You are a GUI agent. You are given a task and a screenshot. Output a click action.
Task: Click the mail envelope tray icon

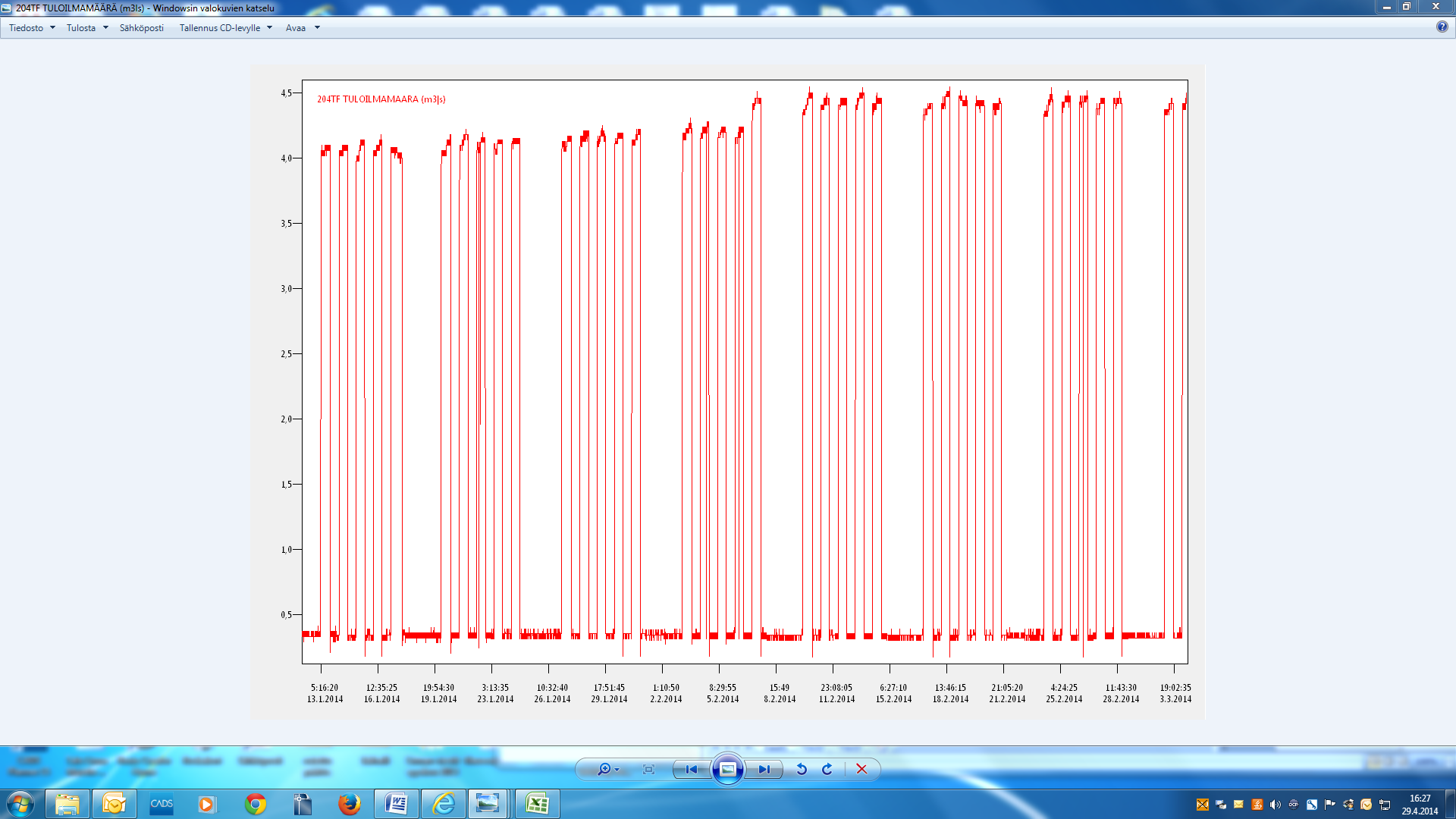1238,805
